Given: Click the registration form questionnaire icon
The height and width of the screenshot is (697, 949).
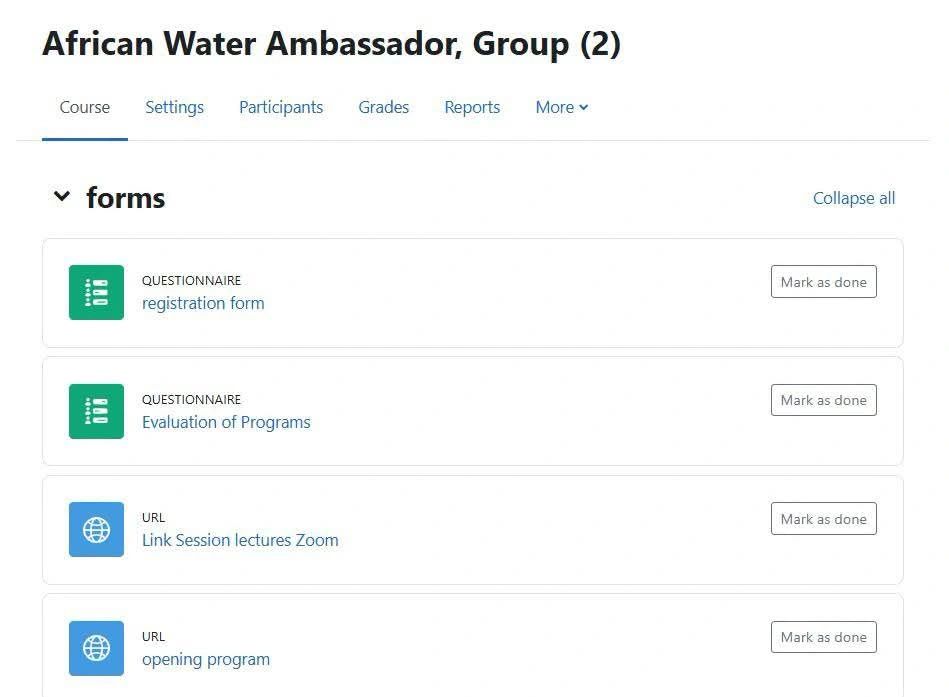Looking at the screenshot, I should click(96, 292).
